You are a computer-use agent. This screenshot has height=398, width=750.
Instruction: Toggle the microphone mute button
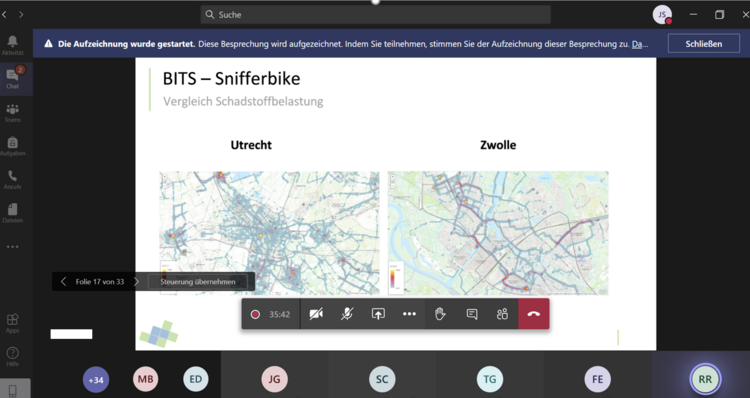(x=347, y=314)
